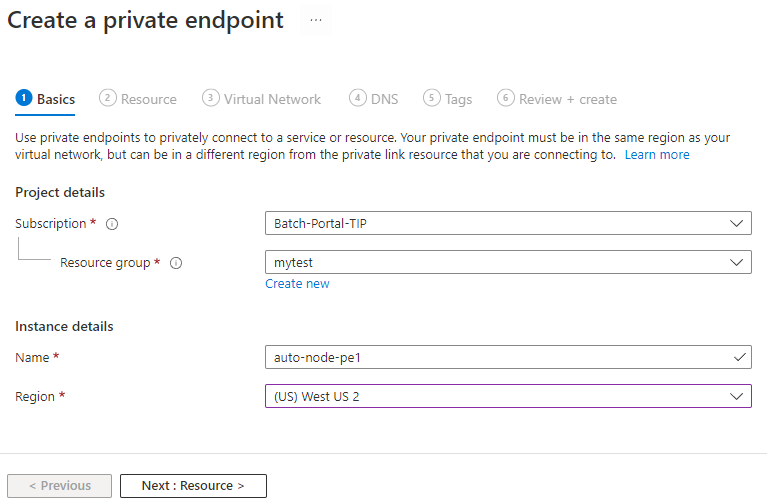Viewport: 767px width, 503px height.
Task: Open the DNS tab
Action: click(384, 99)
